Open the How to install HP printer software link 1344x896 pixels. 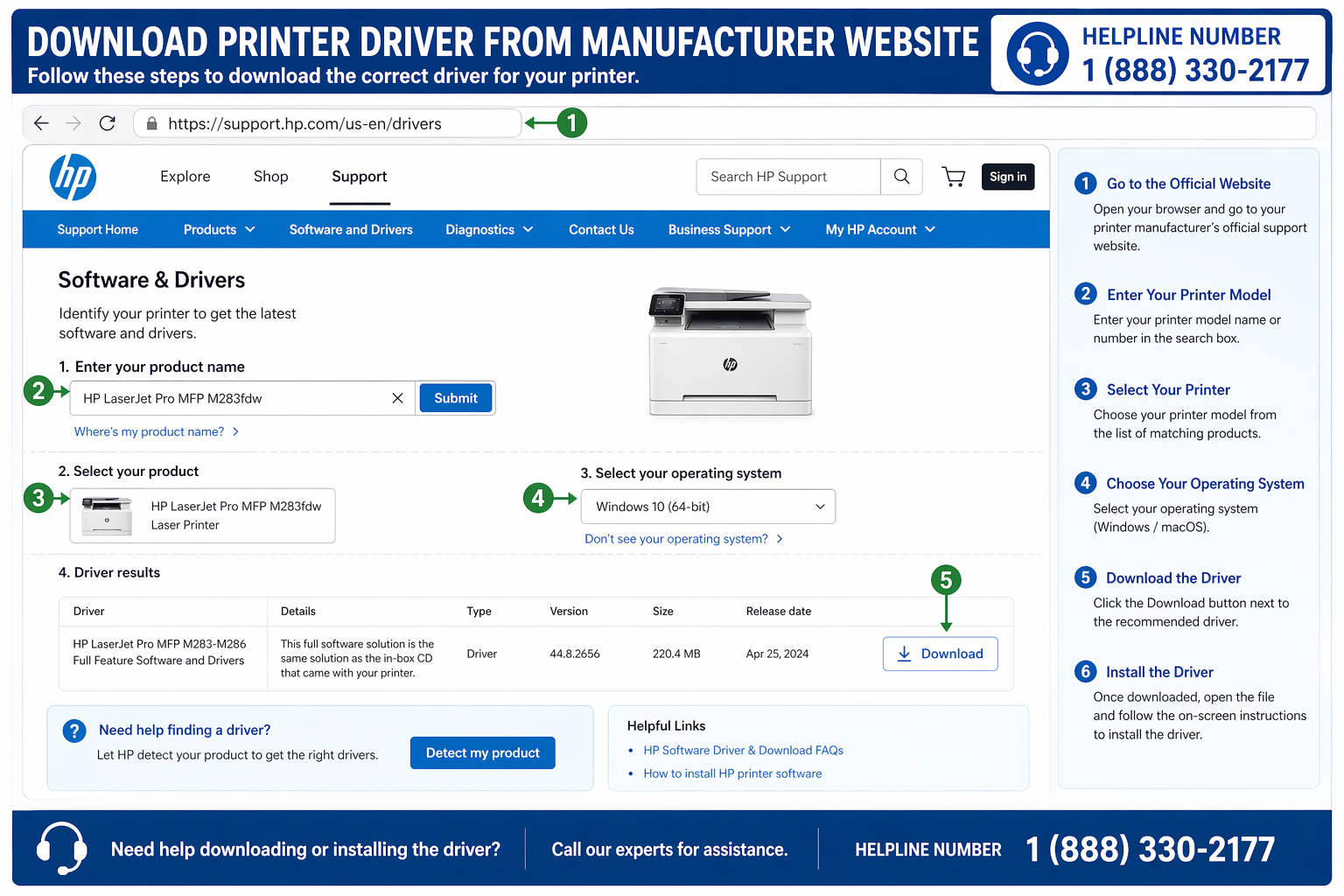(732, 773)
